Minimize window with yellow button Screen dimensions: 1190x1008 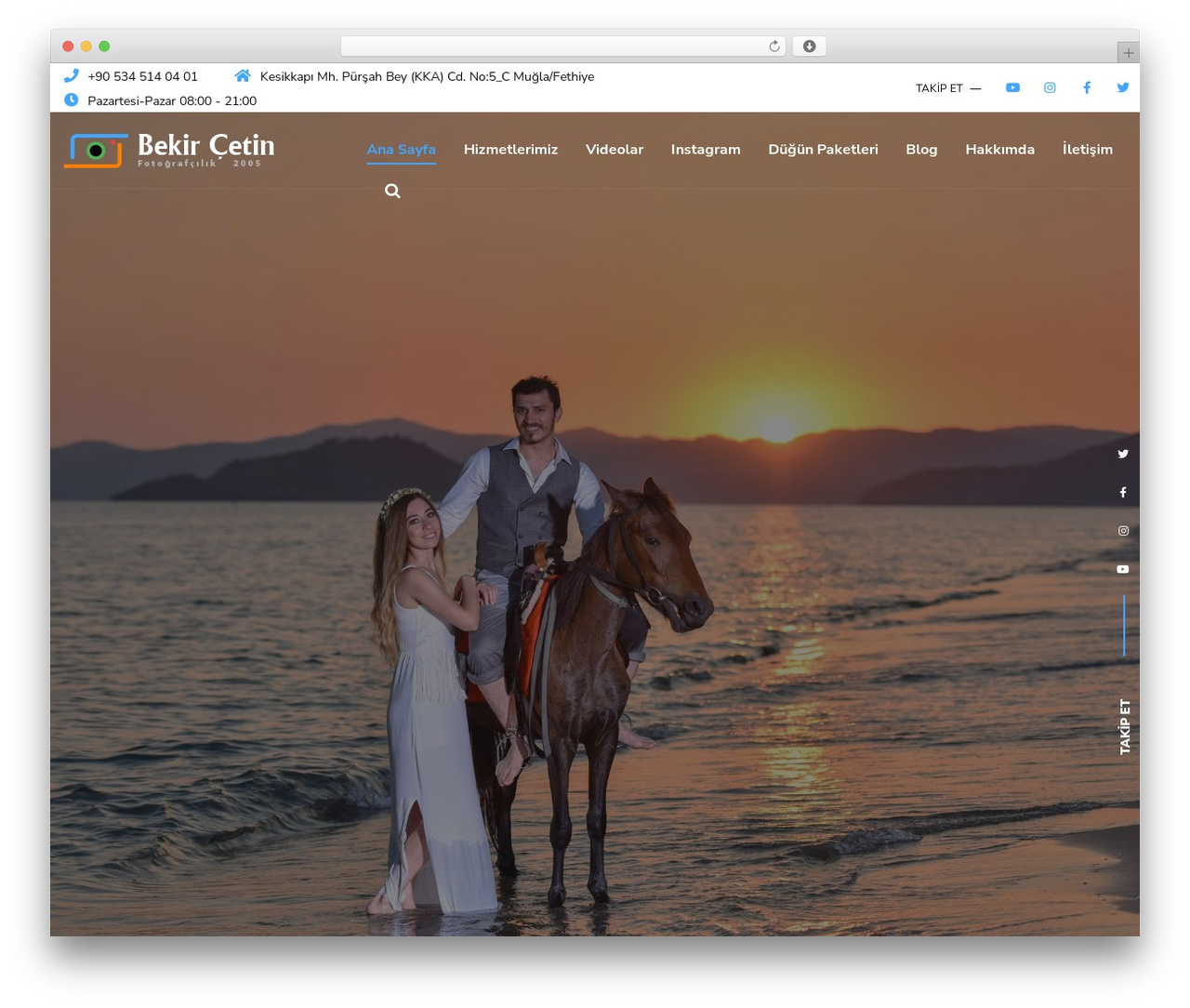pyautogui.click(x=86, y=46)
